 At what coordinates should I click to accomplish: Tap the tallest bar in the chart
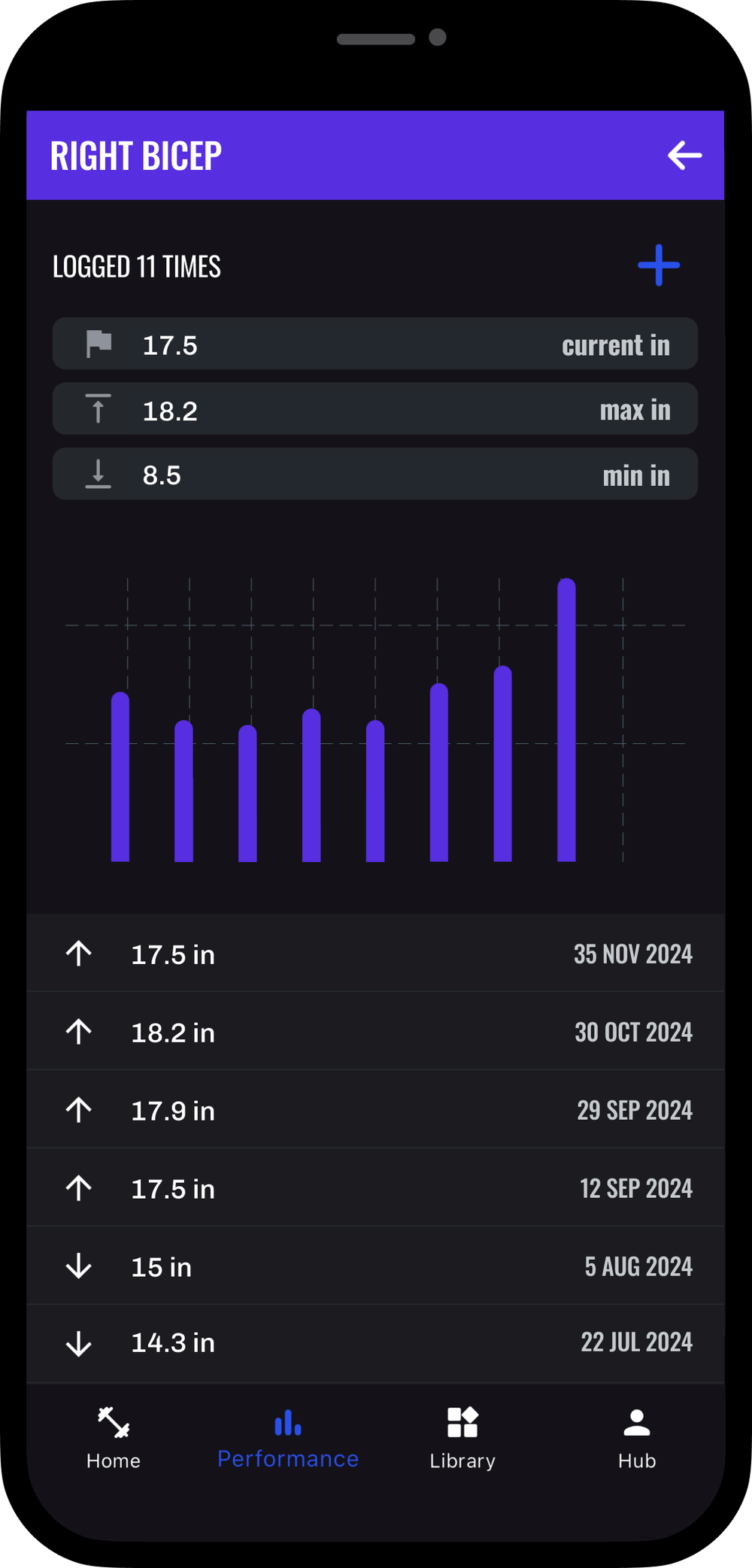click(x=566, y=722)
